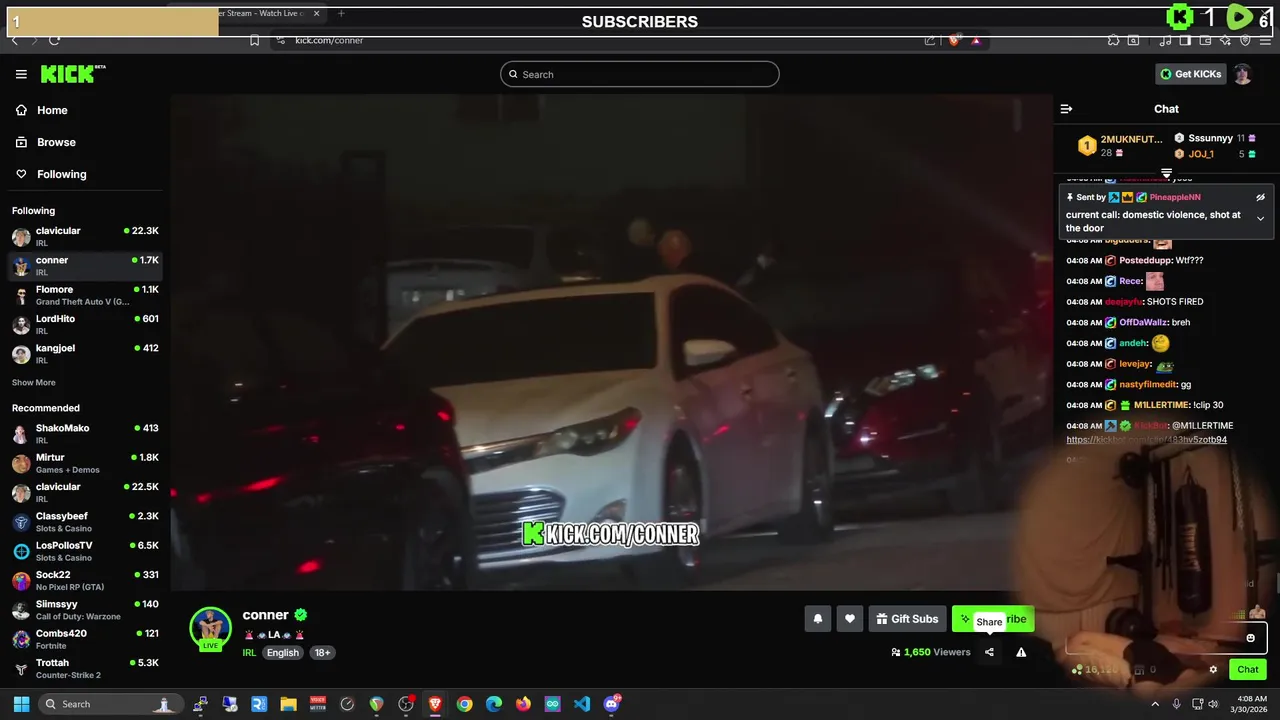Screen dimensions: 1280x720
Task: Open the emoji picker in chat
Action: [x=1250, y=638]
